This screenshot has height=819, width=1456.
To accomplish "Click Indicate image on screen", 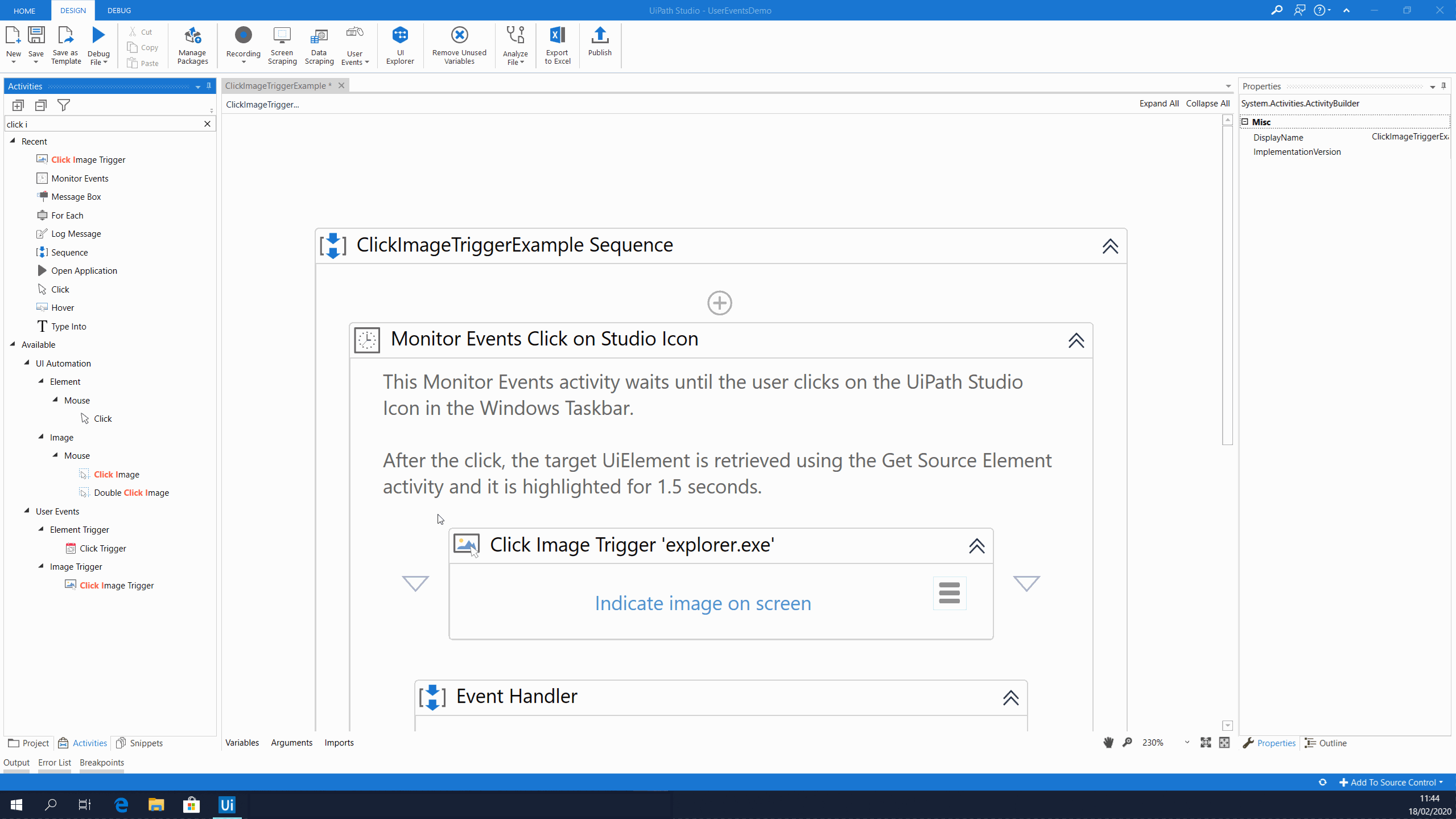I will coord(703,603).
